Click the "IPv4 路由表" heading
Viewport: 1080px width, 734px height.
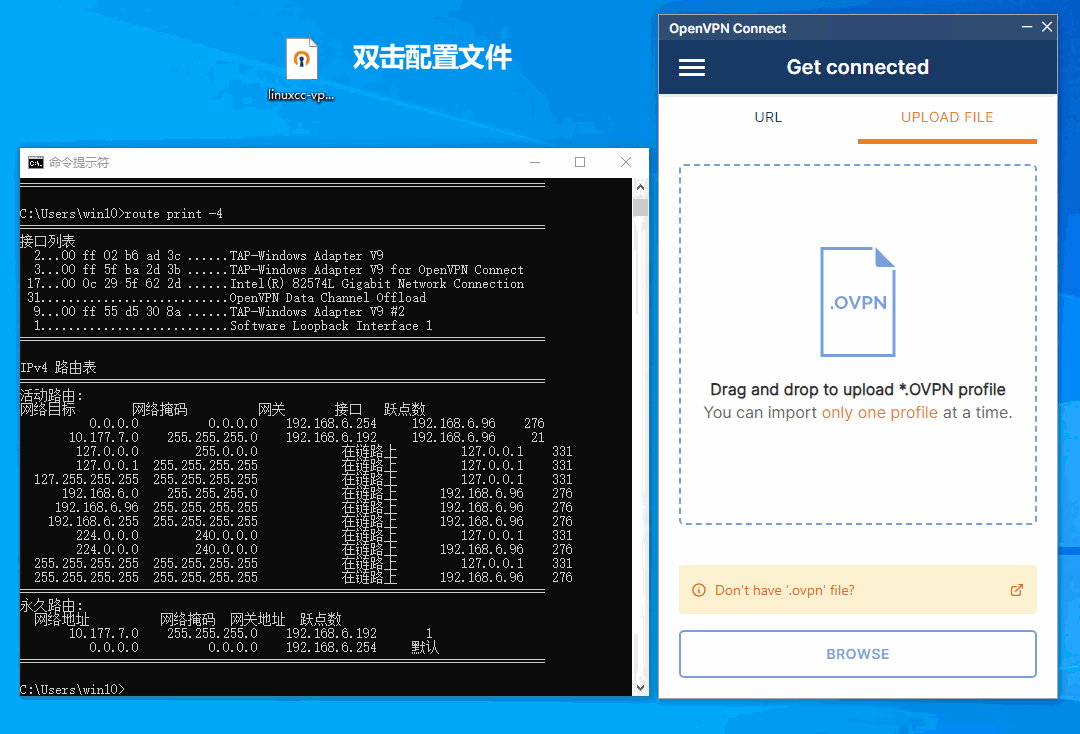[58, 368]
